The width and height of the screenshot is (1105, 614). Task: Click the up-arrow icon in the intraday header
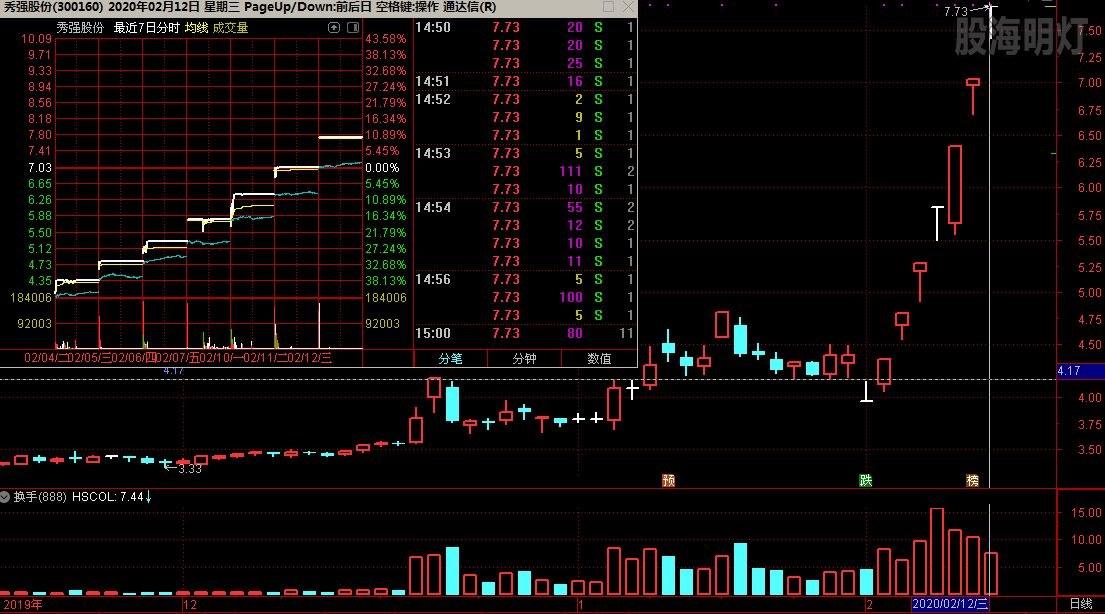(x=334, y=27)
